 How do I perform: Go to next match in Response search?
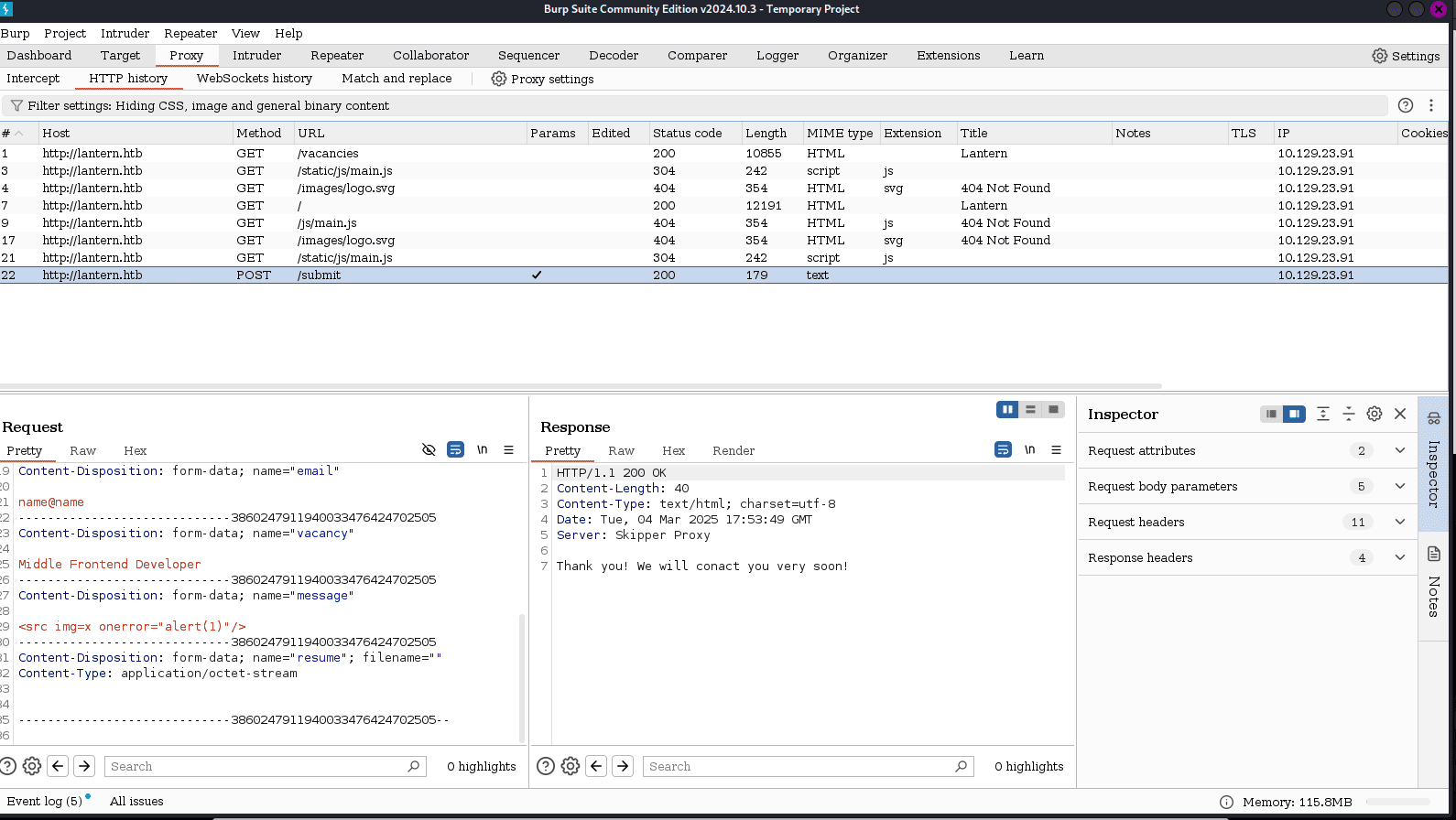pyautogui.click(x=623, y=766)
